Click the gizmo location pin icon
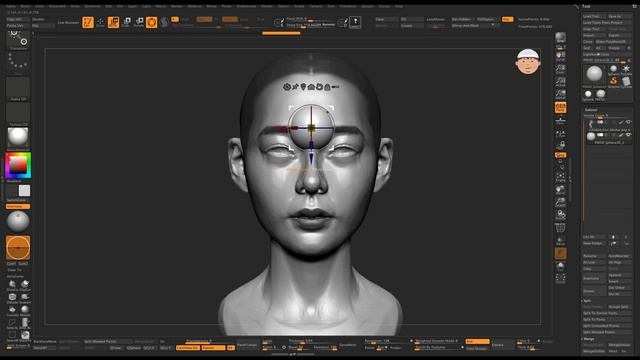 click(x=303, y=87)
